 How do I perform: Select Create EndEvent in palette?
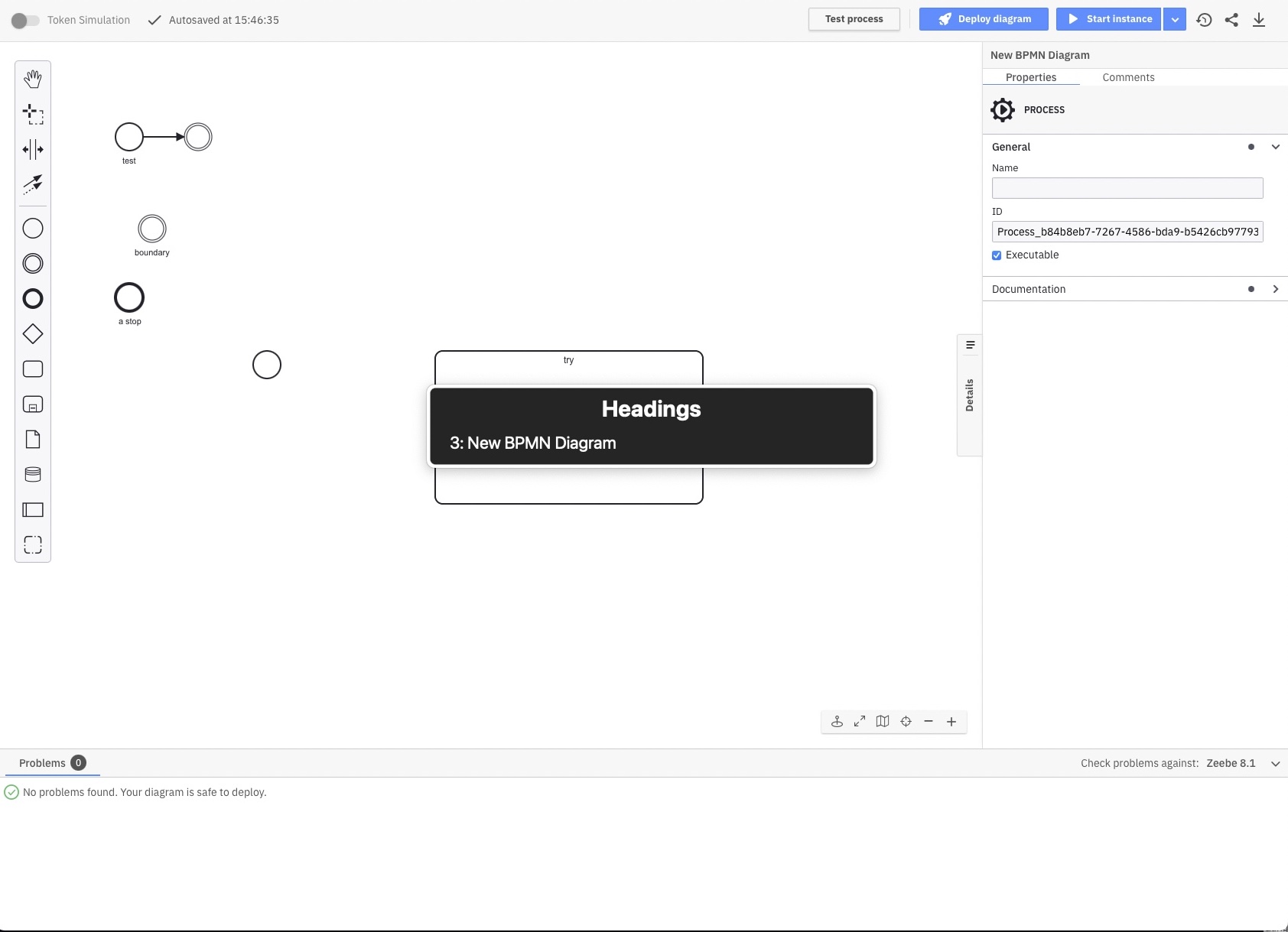tap(33, 299)
